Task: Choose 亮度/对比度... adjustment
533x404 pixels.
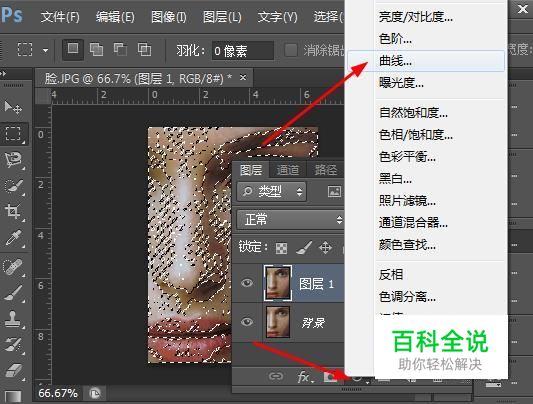Action: (x=416, y=16)
